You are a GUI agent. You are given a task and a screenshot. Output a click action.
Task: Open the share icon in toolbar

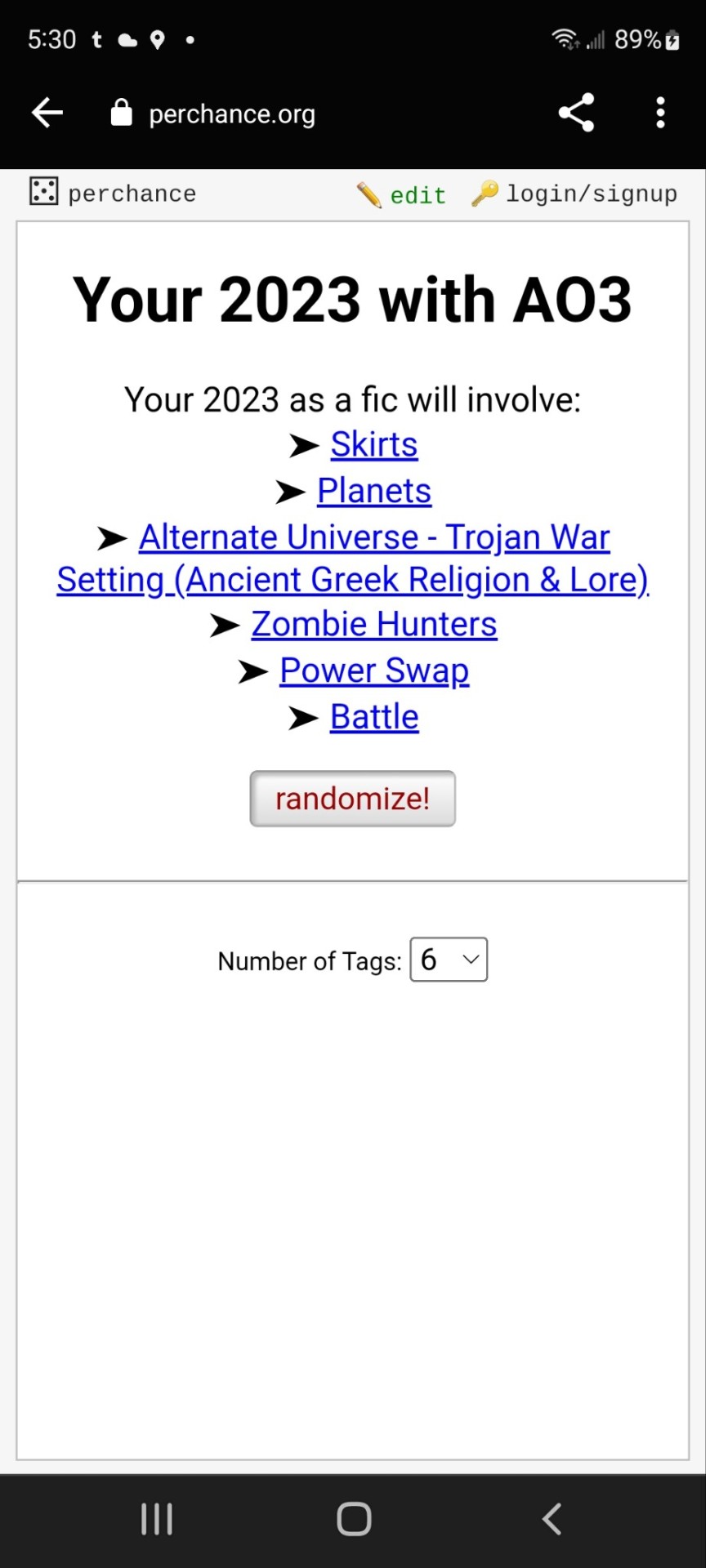(576, 113)
